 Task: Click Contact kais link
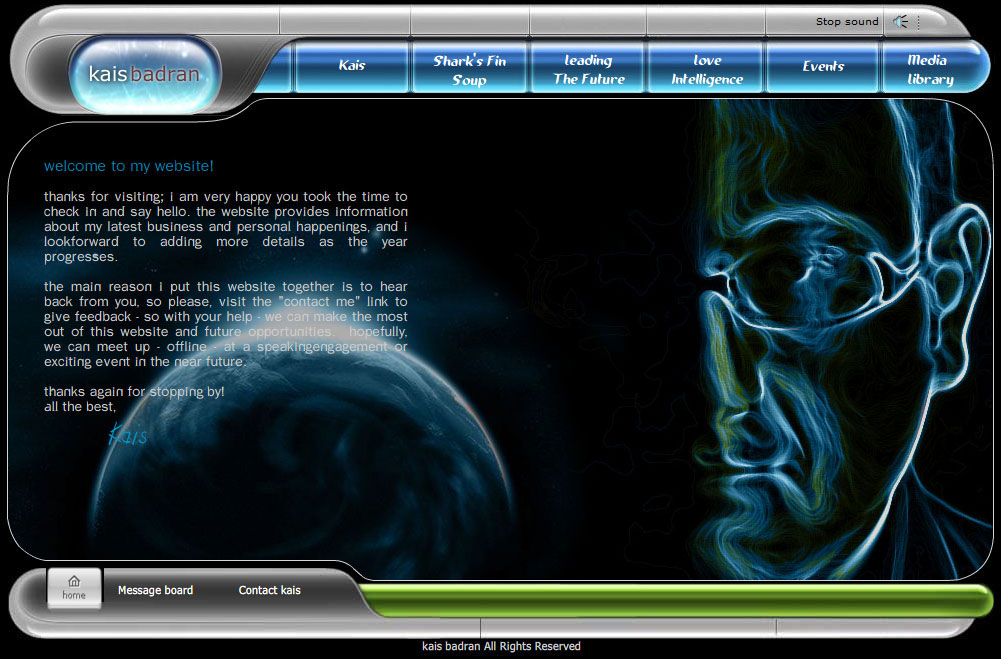tap(269, 590)
